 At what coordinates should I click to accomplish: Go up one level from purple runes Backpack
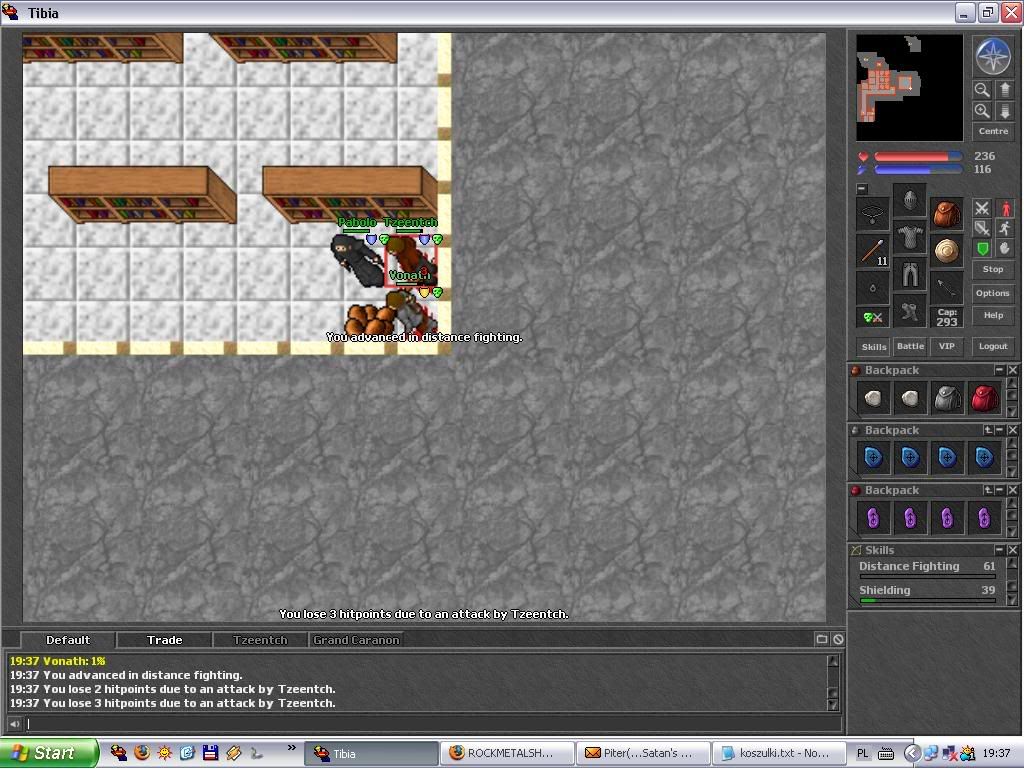(x=988, y=490)
